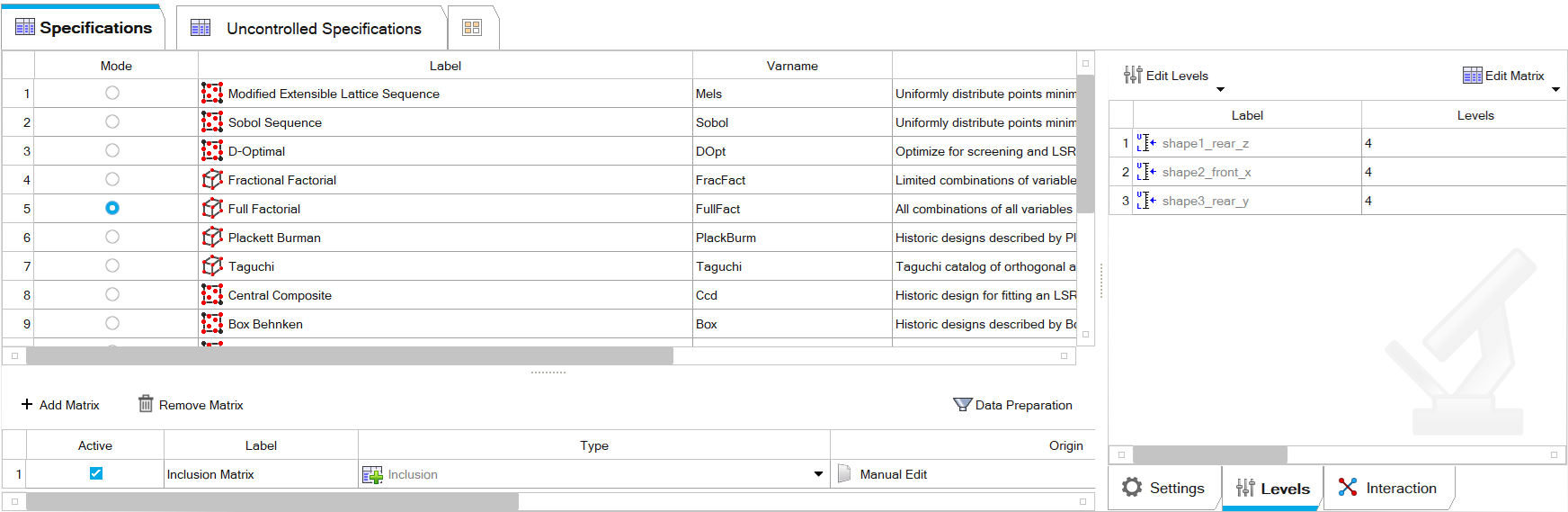The height and width of the screenshot is (512, 1568).
Task: Open the Interaction tab
Action: (x=1388, y=488)
